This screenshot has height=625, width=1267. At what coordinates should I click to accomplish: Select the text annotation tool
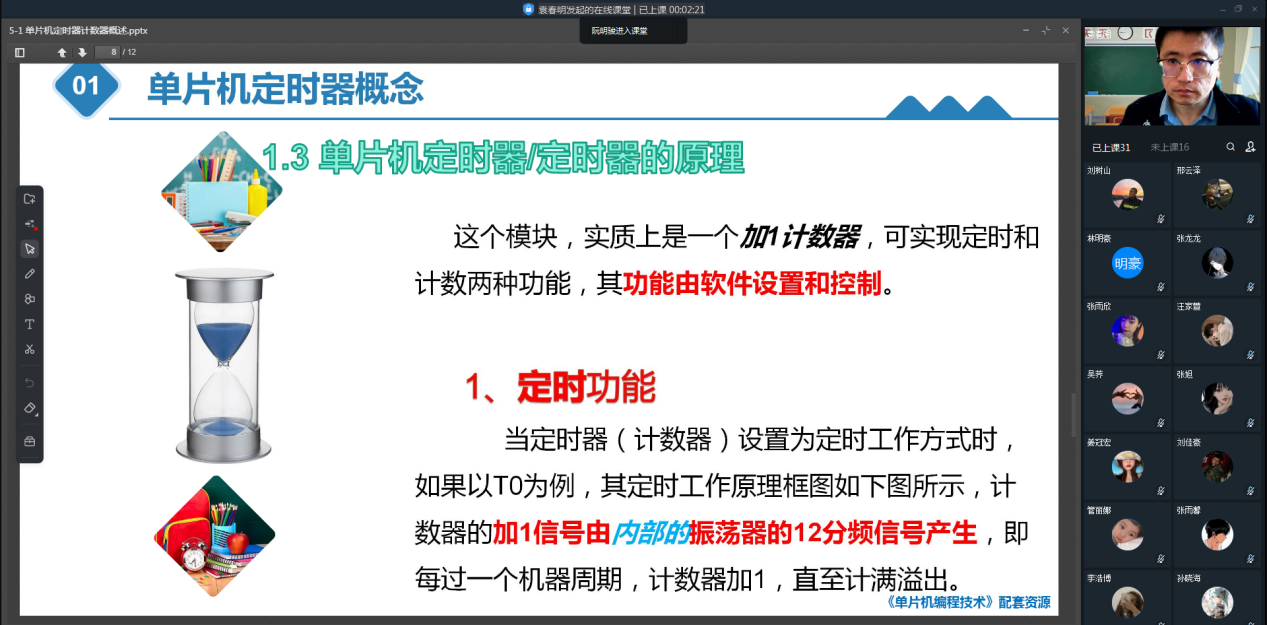30,324
